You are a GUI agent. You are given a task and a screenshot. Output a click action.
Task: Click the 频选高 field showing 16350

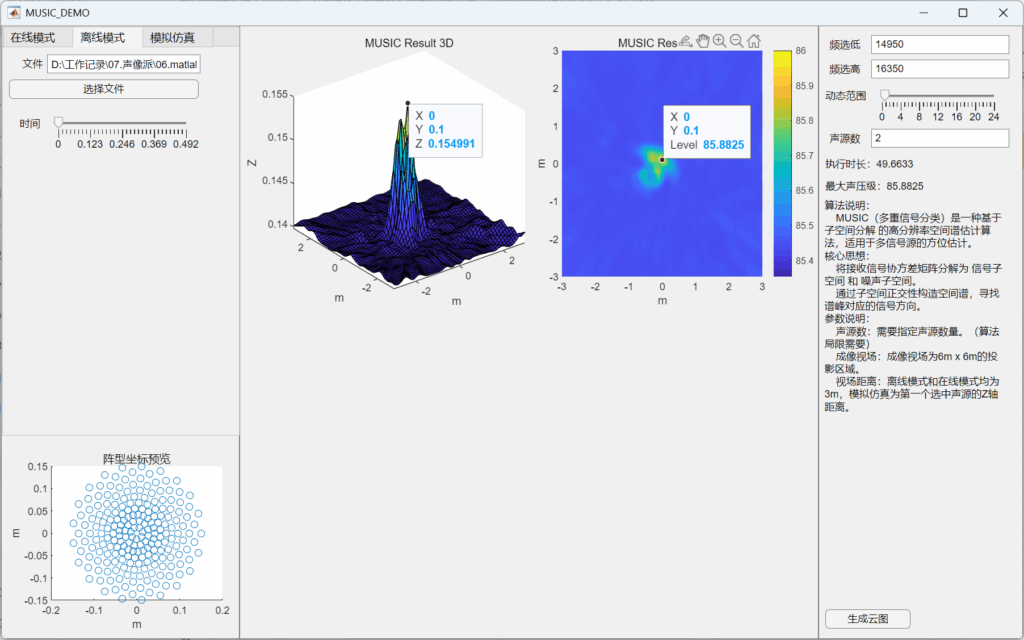[x=940, y=69]
